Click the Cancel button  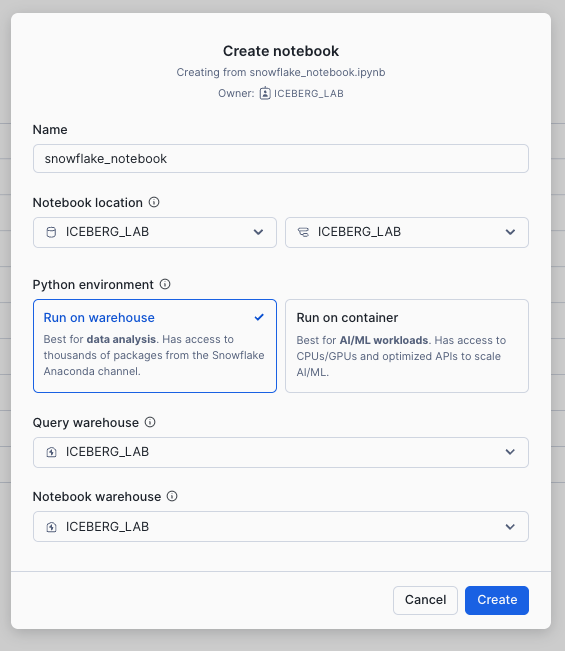point(426,600)
